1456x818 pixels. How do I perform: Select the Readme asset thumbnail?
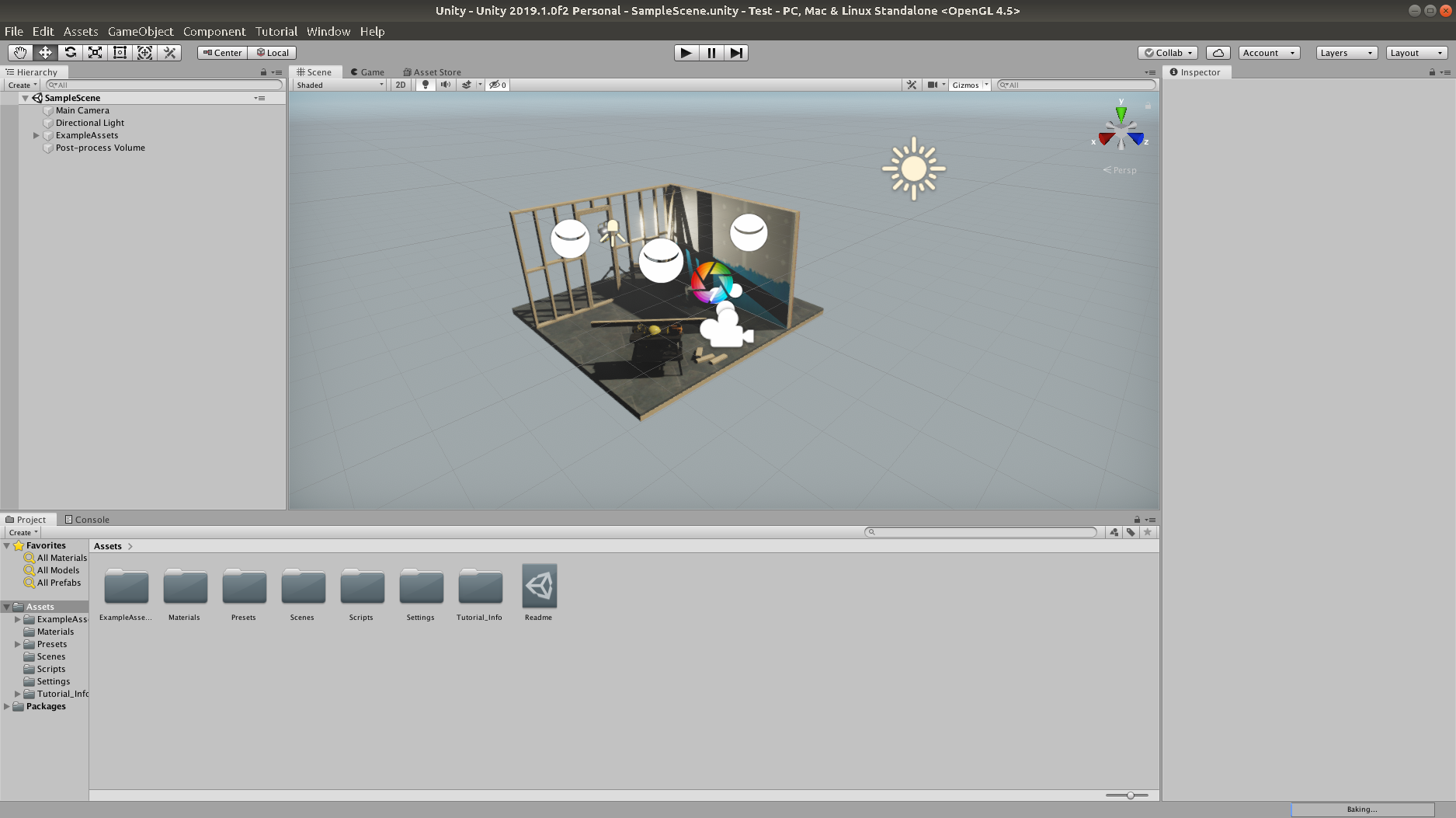[539, 587]
